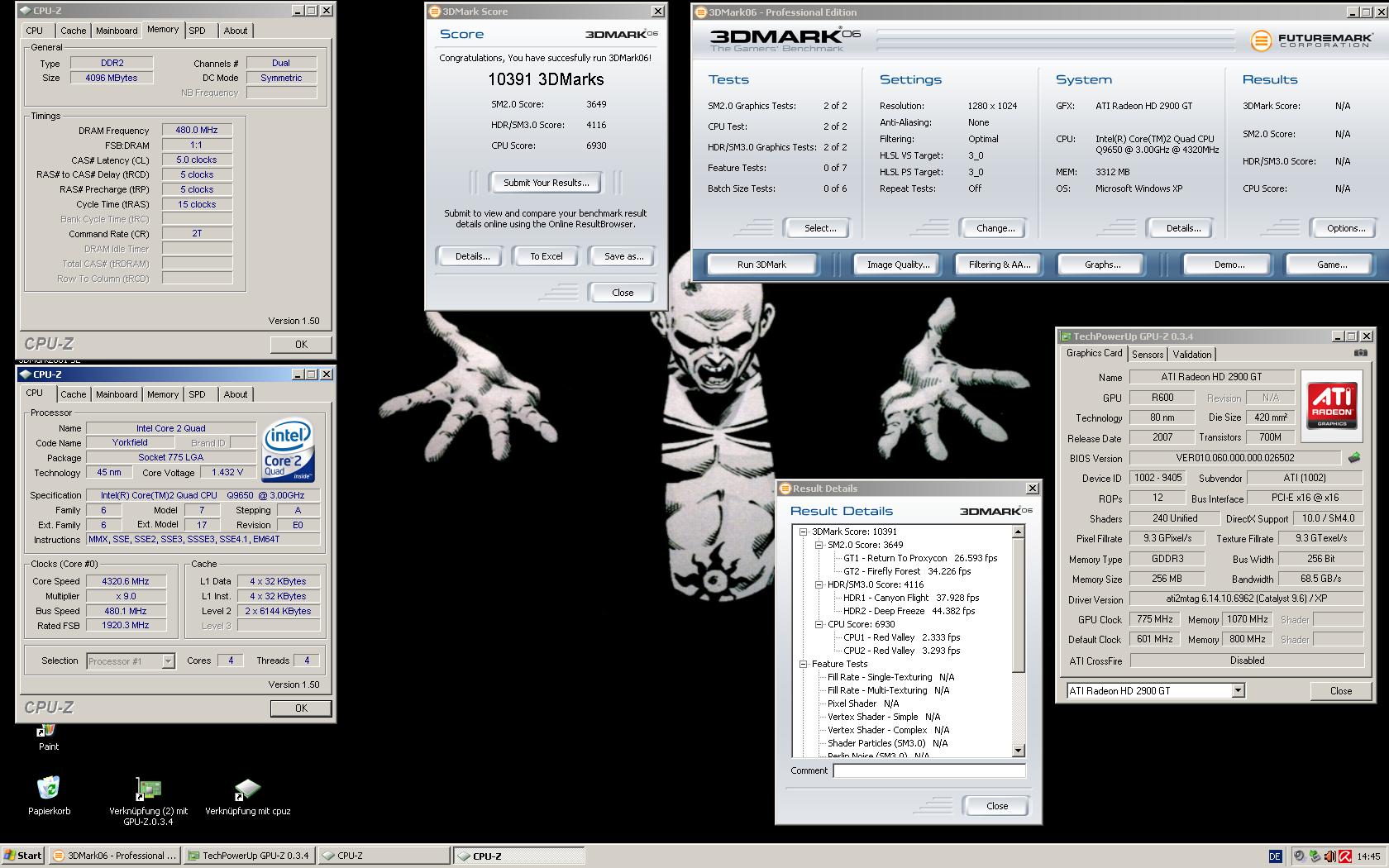Click the Run 3DMark button
Screen dimensions: 1389x868
pyautogui.click(x=761, y=265)
